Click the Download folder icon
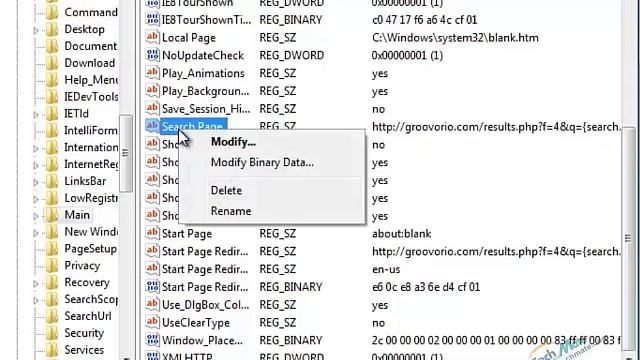Viewport: 640px width, 360px height. (52, 63)
